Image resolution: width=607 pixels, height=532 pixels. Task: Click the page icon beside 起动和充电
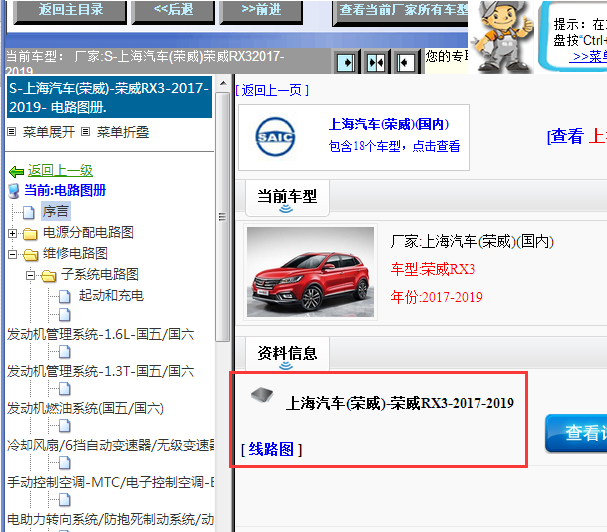65,297
